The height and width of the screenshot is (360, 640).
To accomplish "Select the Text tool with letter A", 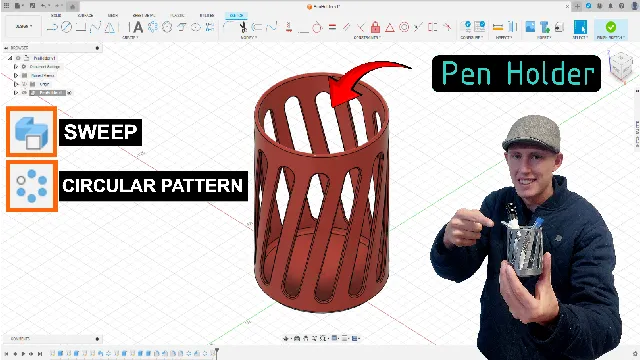I will click(x=138, y=27).
